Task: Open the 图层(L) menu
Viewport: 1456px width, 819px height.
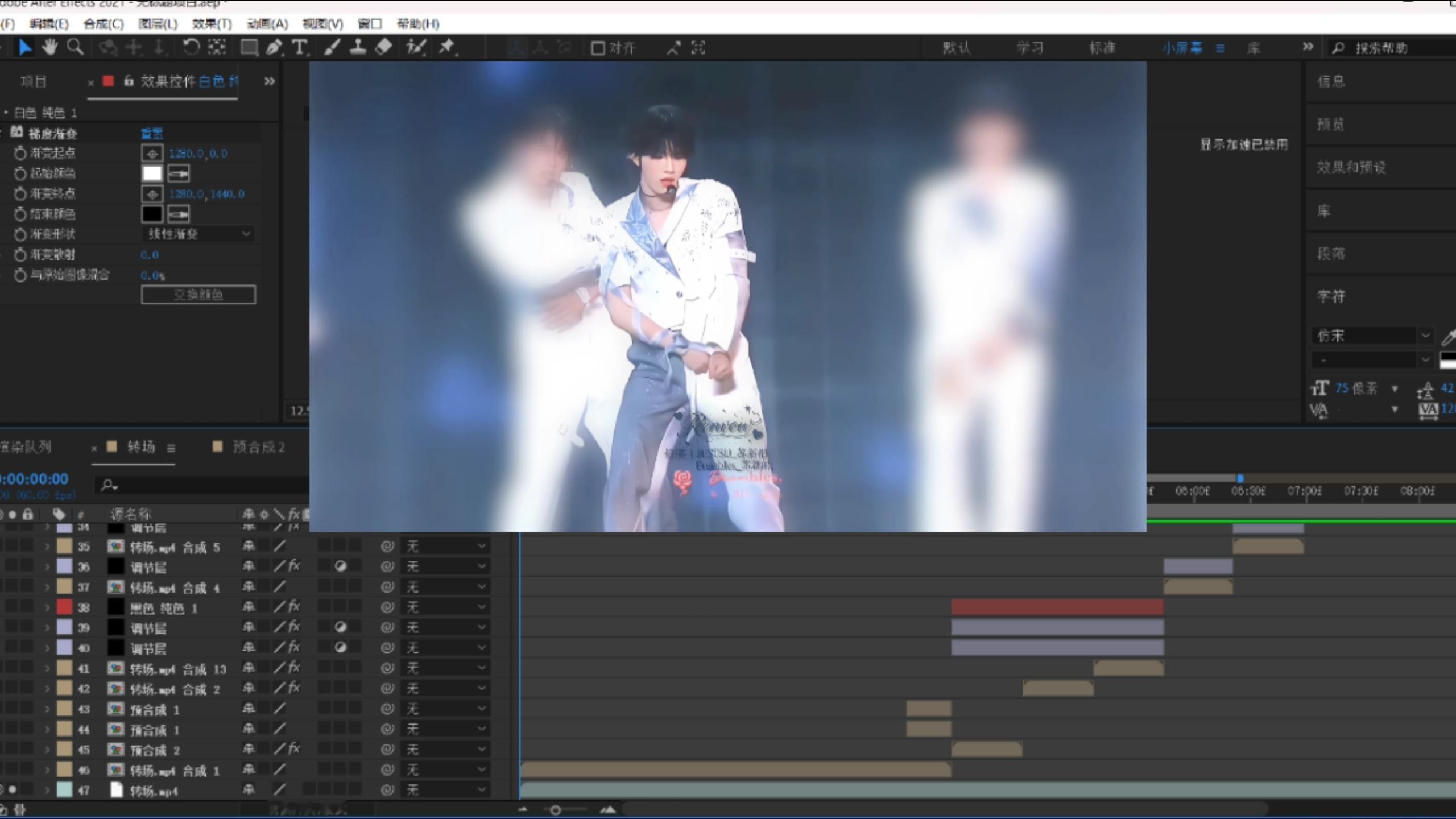Action: click(x=158, y=24)
